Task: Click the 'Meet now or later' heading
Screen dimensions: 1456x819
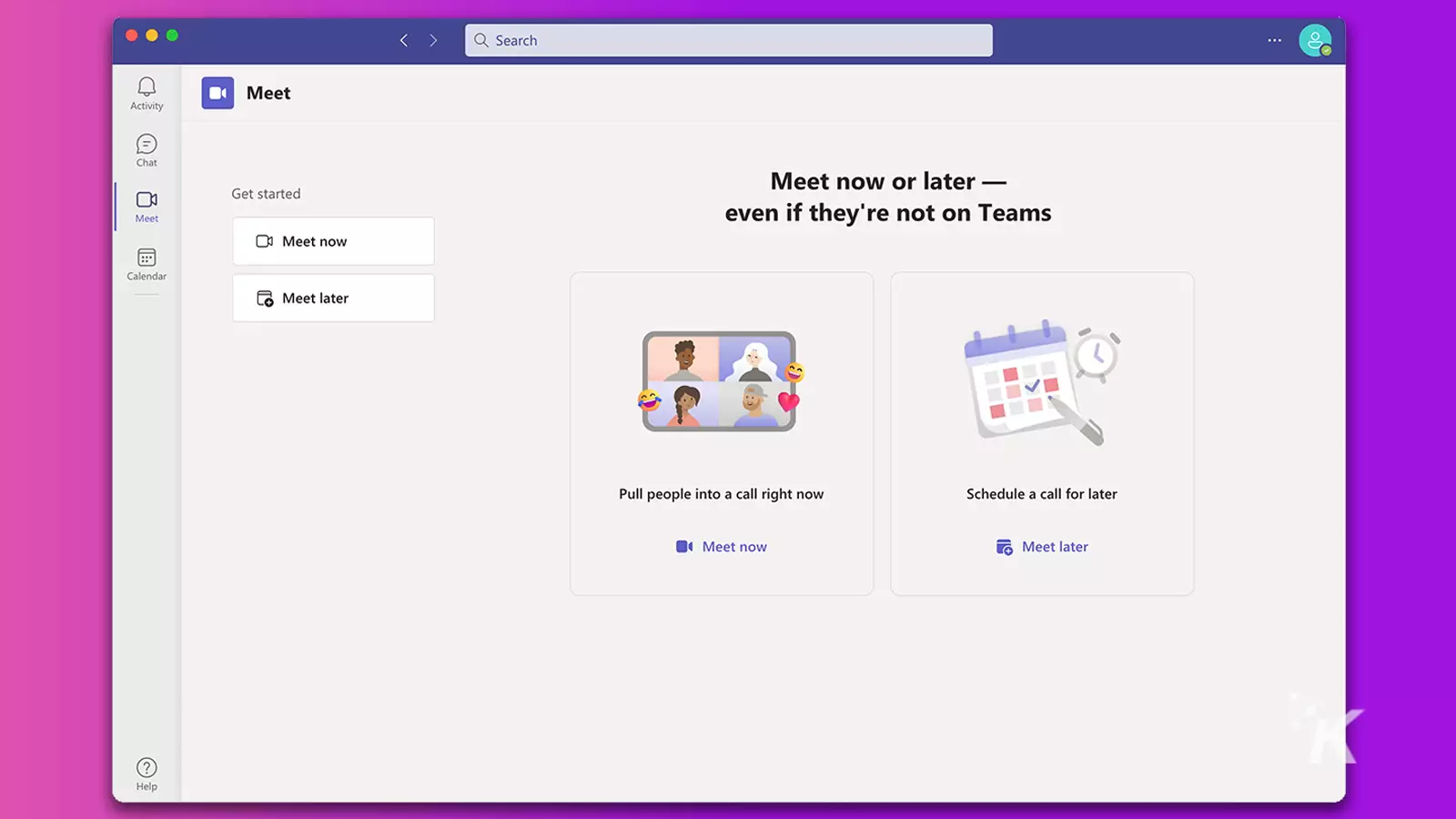Action: tap(888, 197)
